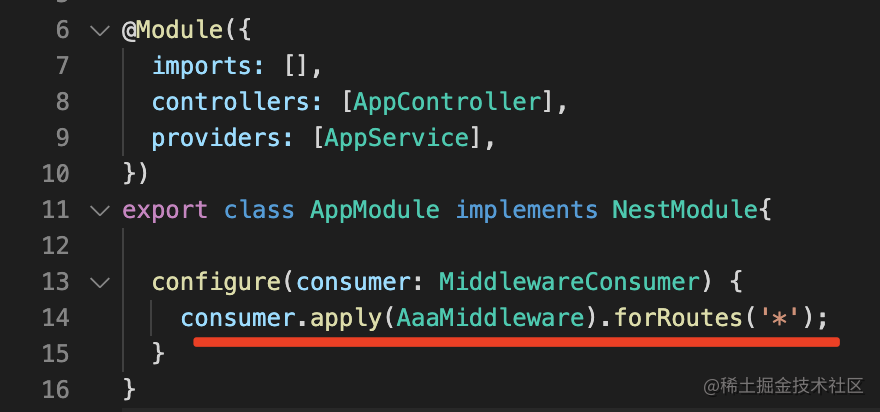Click the AaaMiddleware class reference
880x412 pixels.
coord(491,318)
